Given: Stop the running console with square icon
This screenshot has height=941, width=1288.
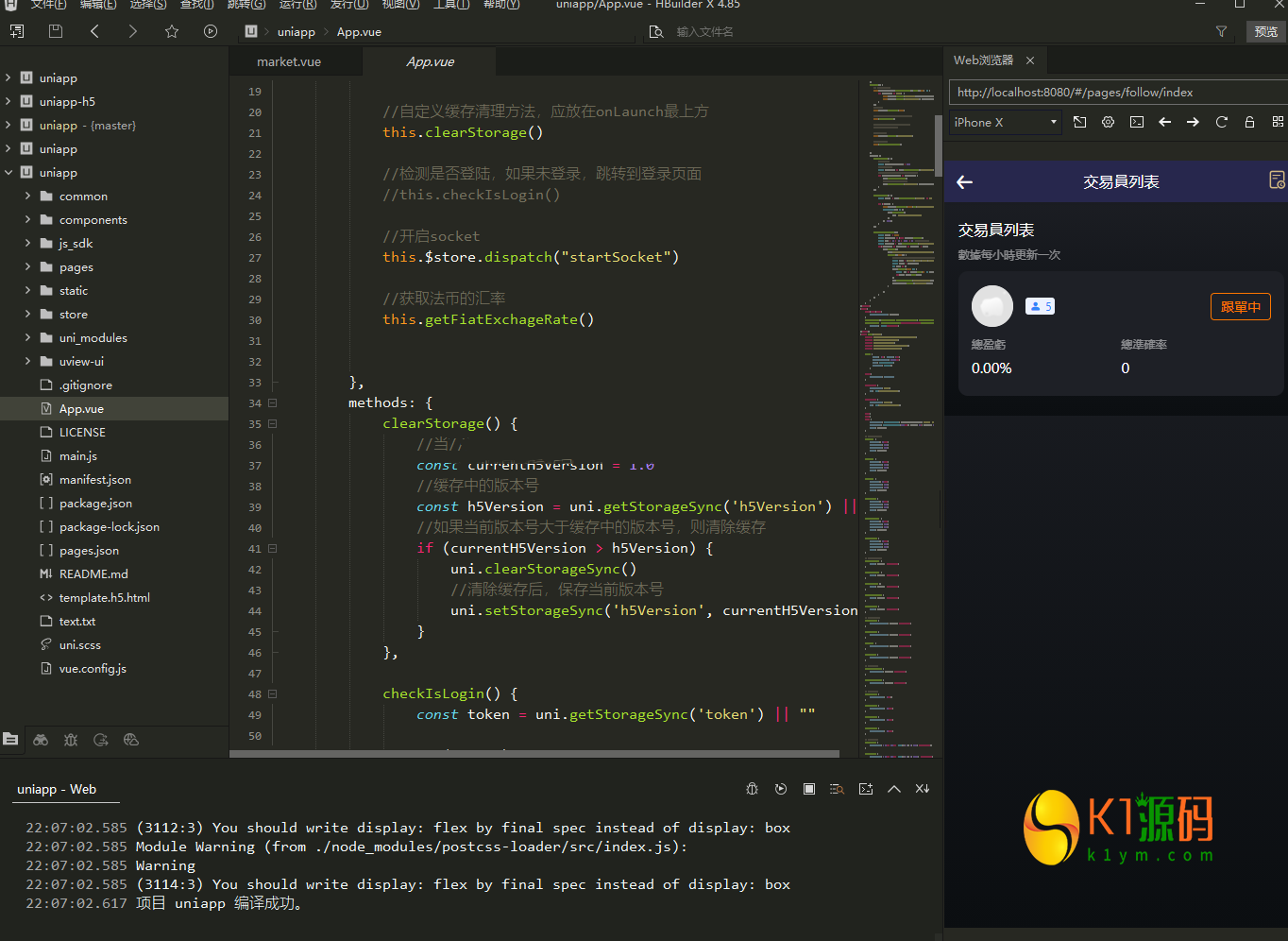Looking at the screenshot, I should 809,789.
